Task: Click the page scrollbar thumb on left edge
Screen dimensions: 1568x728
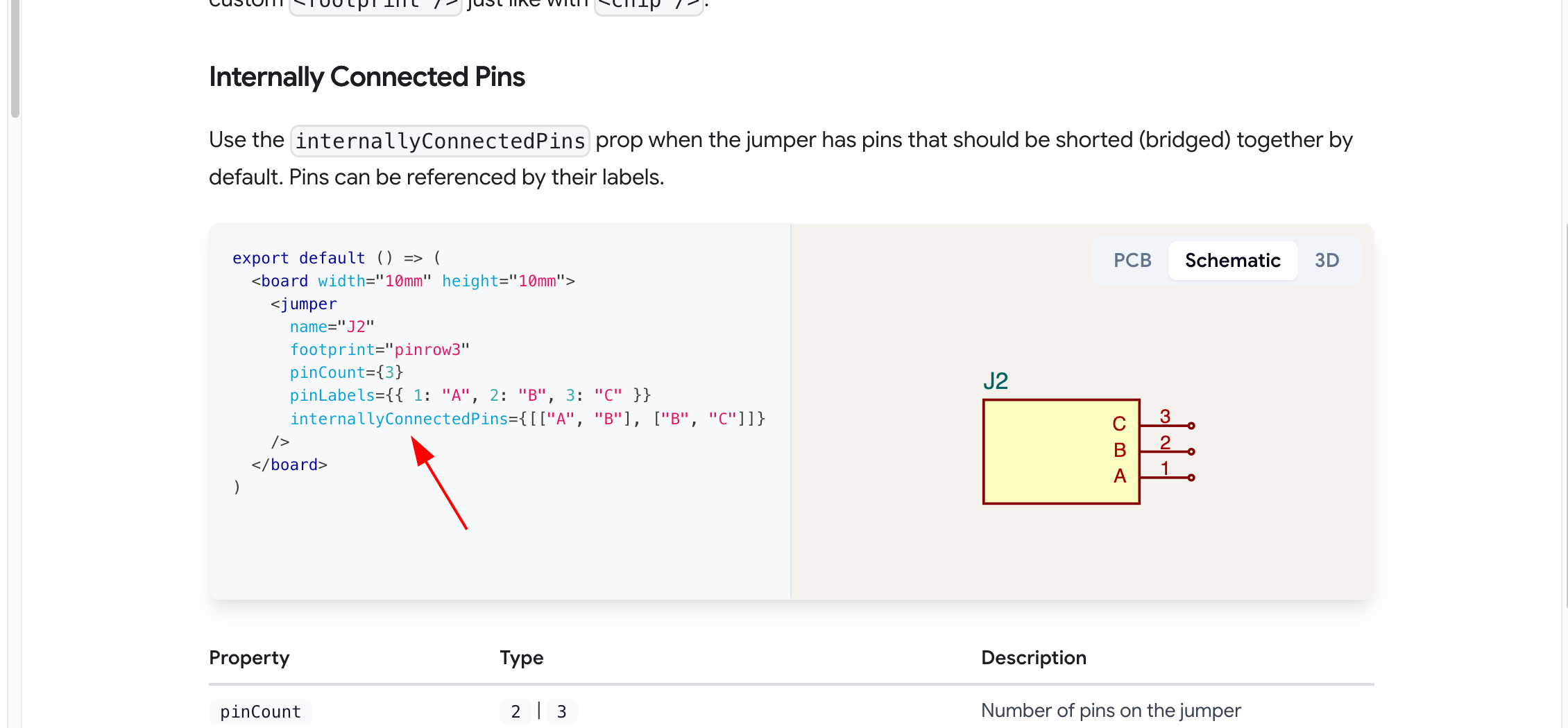Action: (x=15, y=59)
